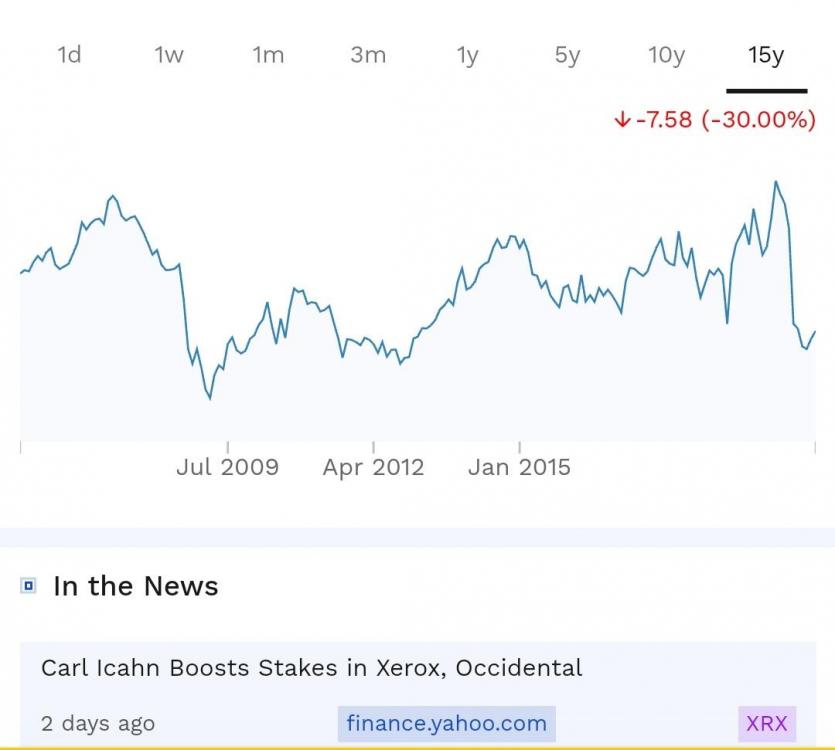This screenshot has height=750, width=835.
Task: Open the Carl Icahn Boosts Stakes headline
Action: click(x=311, y=667)
